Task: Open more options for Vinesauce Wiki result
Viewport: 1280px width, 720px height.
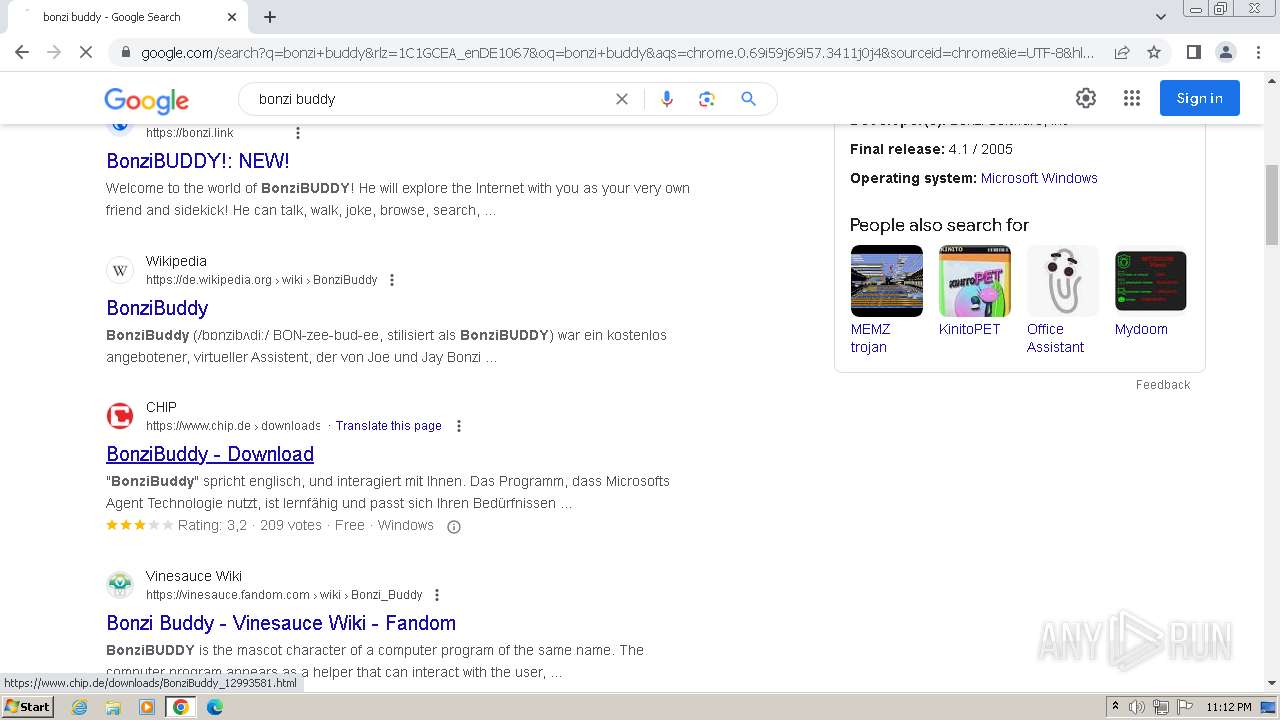Action: [437, 595]
